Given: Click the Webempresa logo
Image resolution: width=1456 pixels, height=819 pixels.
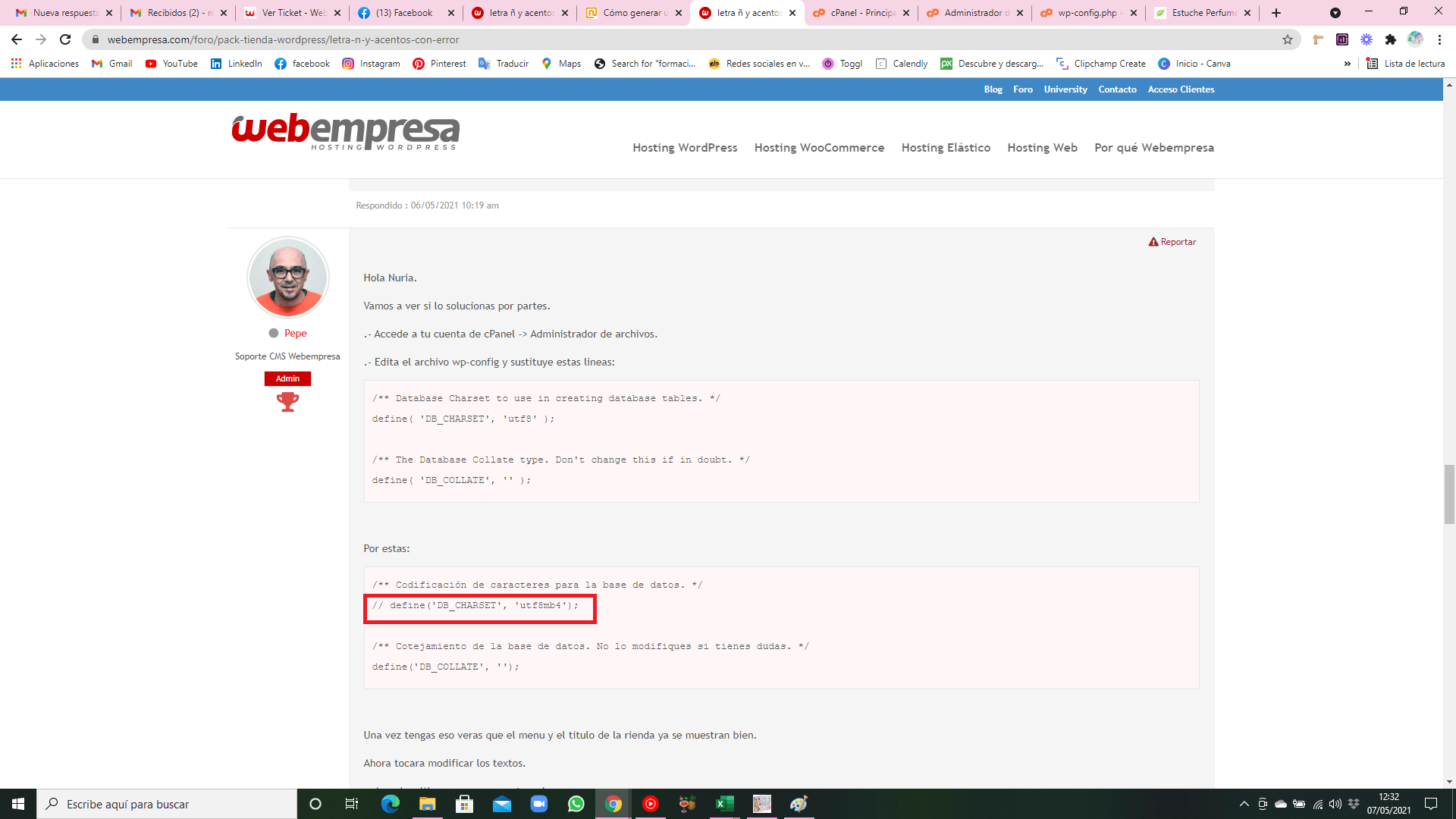Looking at the screenshot, I should coord(346,132).
